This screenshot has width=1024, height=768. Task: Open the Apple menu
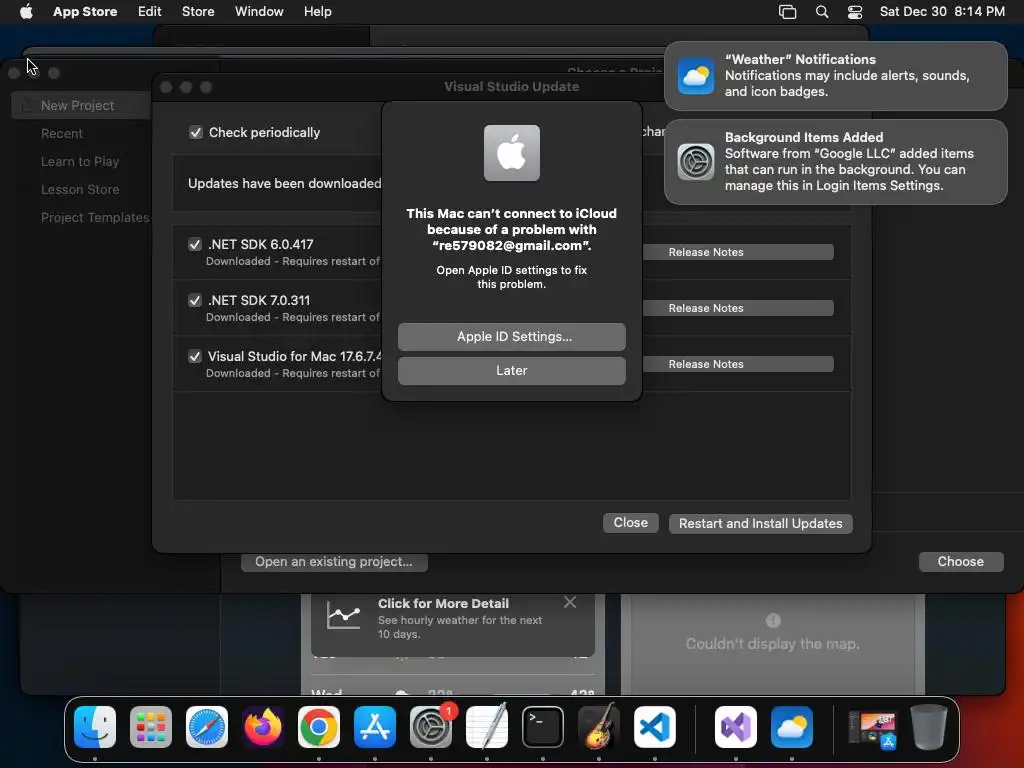[26, 11]
